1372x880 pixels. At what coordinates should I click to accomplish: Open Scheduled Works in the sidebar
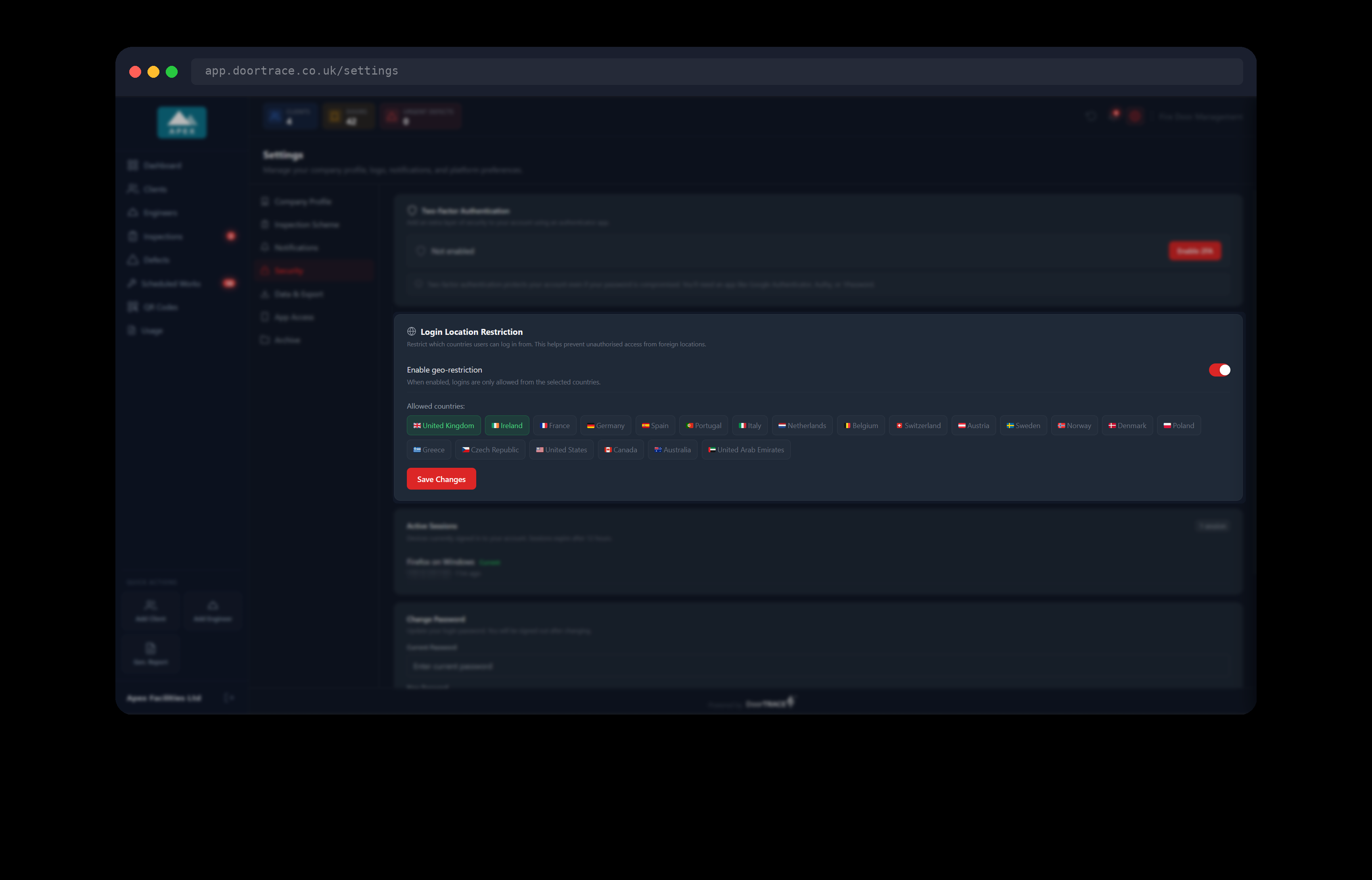coord(182,283)
